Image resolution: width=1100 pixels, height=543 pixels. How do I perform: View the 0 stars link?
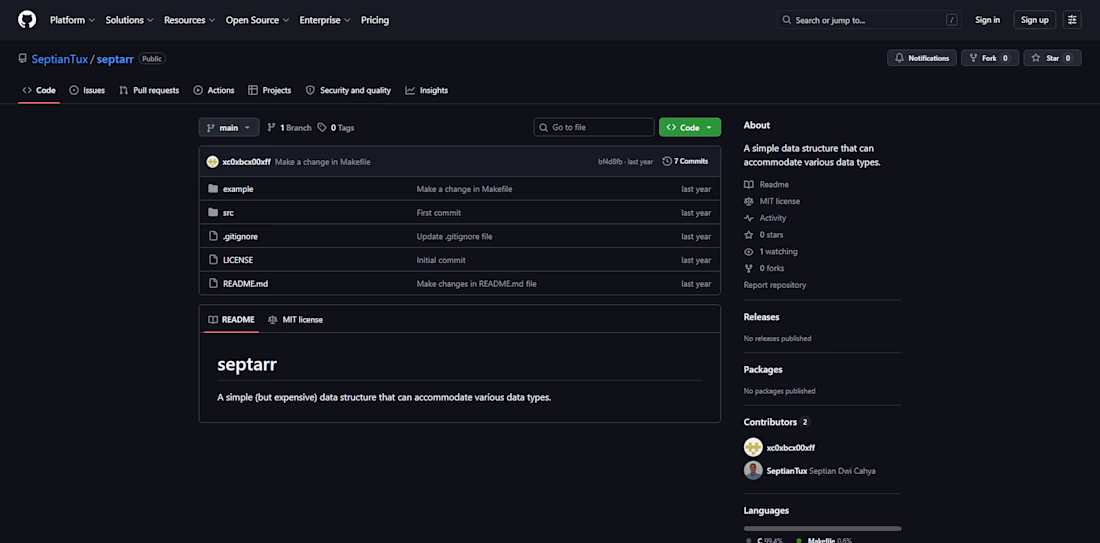pyautogui.click(x=764, y=235)
